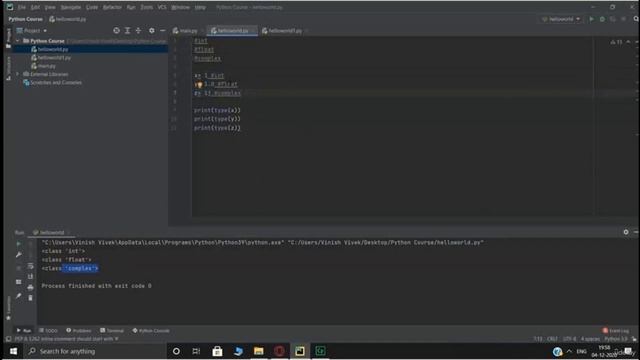
Task: Open the View menu
Action: click(50, 7)
